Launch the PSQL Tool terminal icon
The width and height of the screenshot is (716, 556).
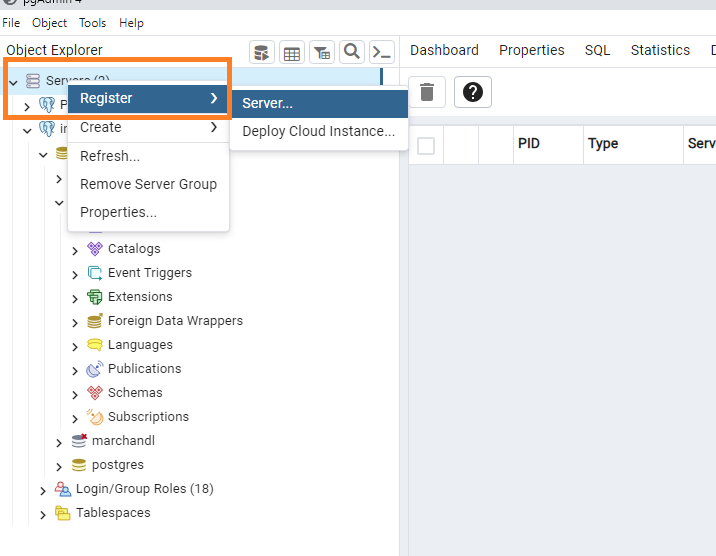pos(381,52)
